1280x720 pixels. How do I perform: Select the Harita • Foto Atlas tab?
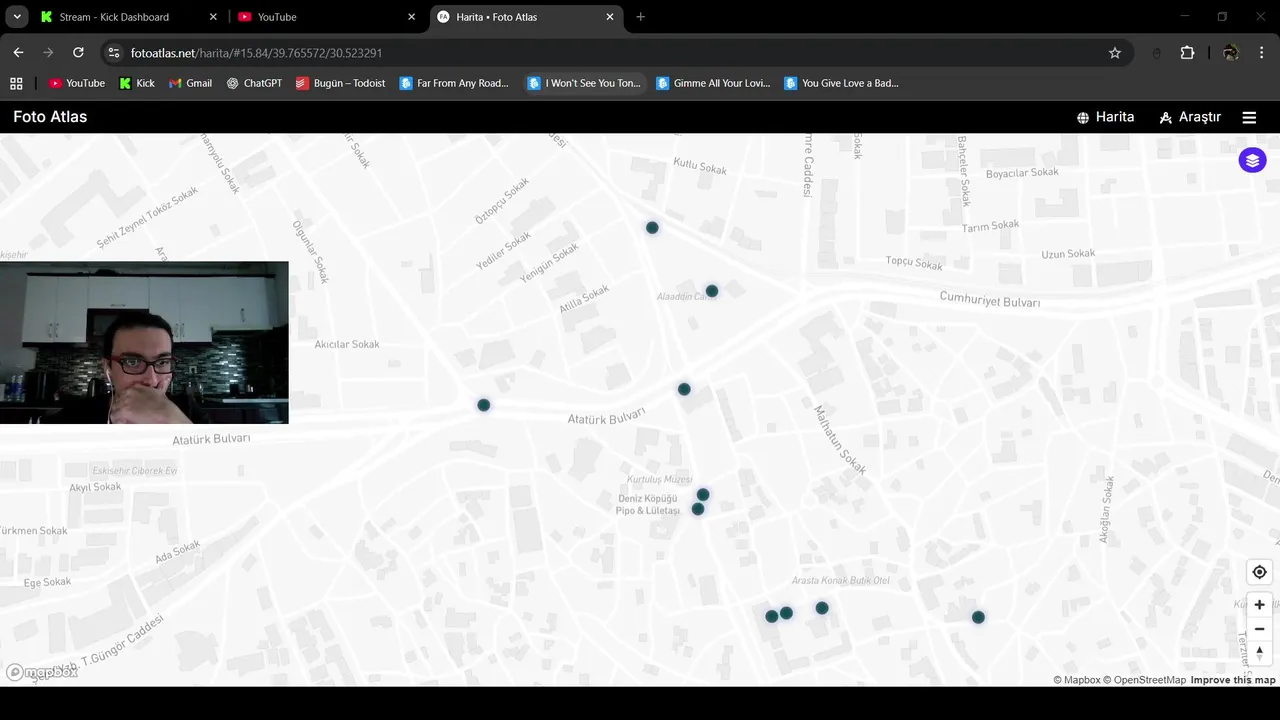(x=524, y=17)
